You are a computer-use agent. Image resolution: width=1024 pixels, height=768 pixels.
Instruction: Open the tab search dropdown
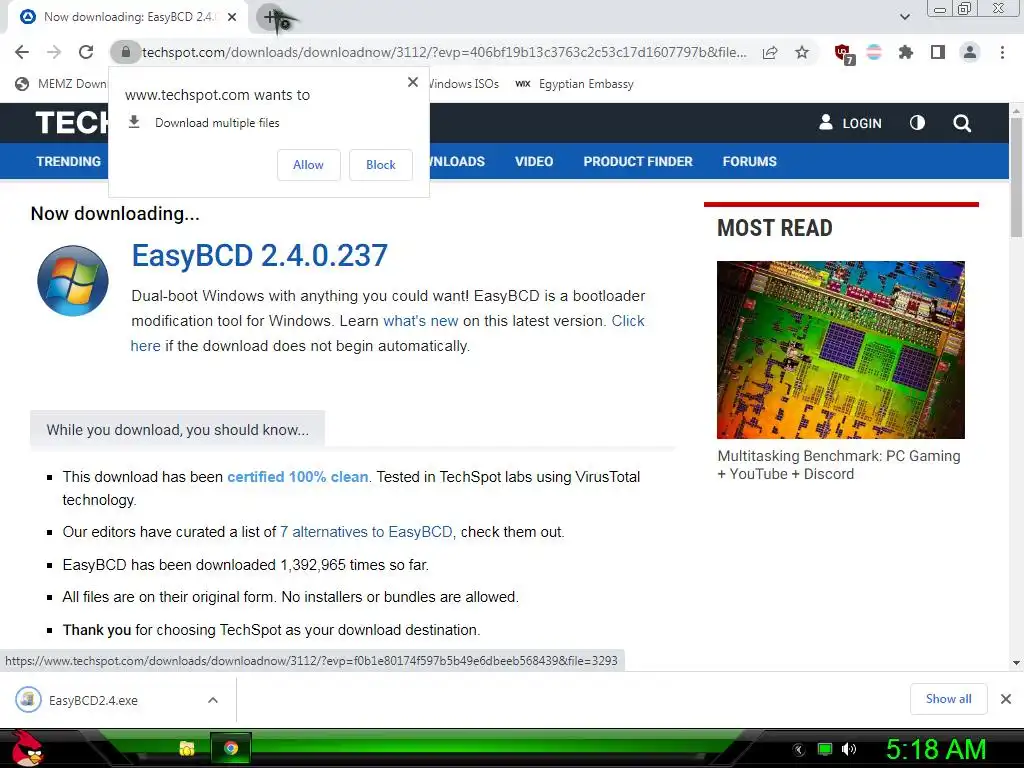pyautogui.click(x=904, y=17)
